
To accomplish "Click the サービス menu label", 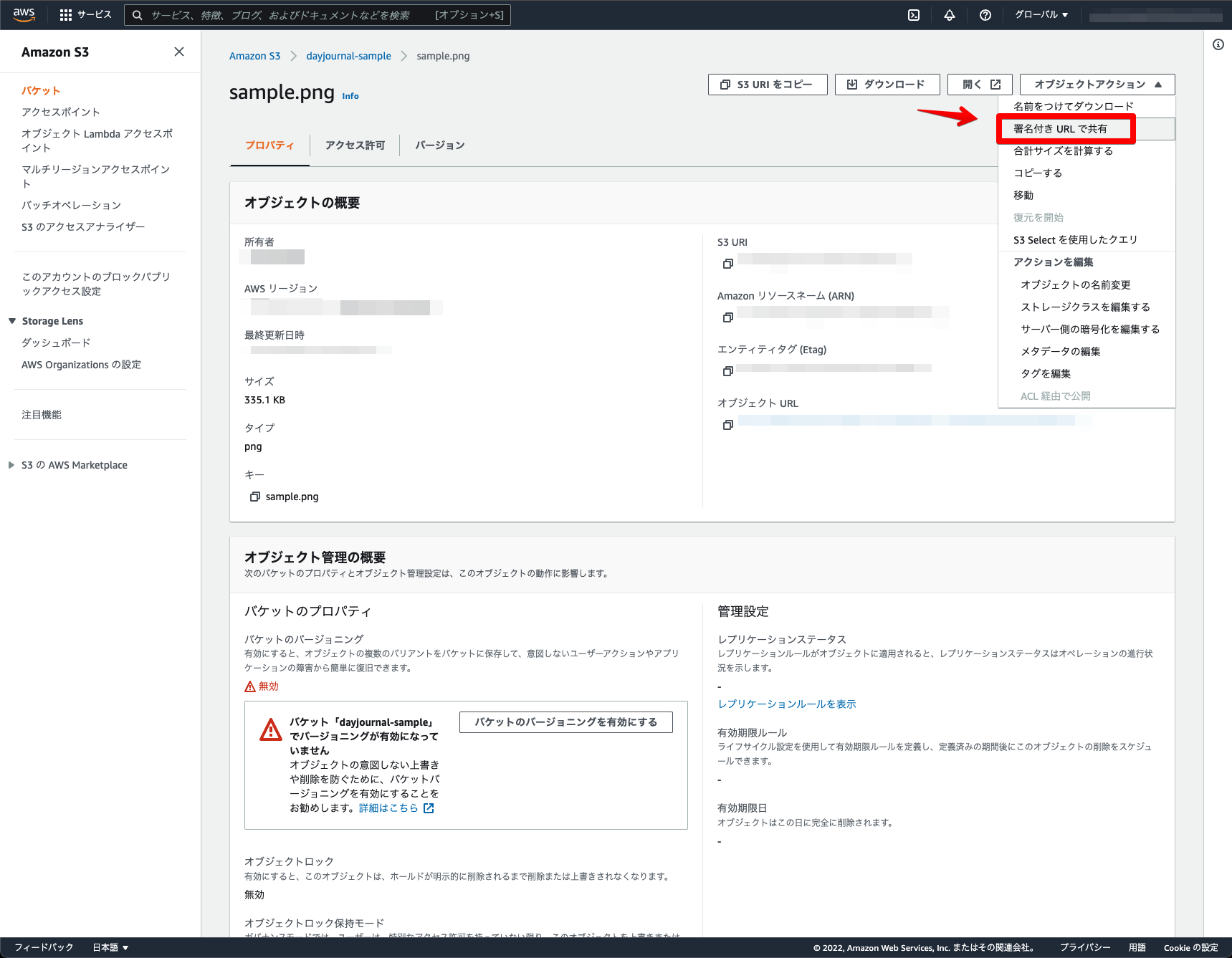I will 94,15.
